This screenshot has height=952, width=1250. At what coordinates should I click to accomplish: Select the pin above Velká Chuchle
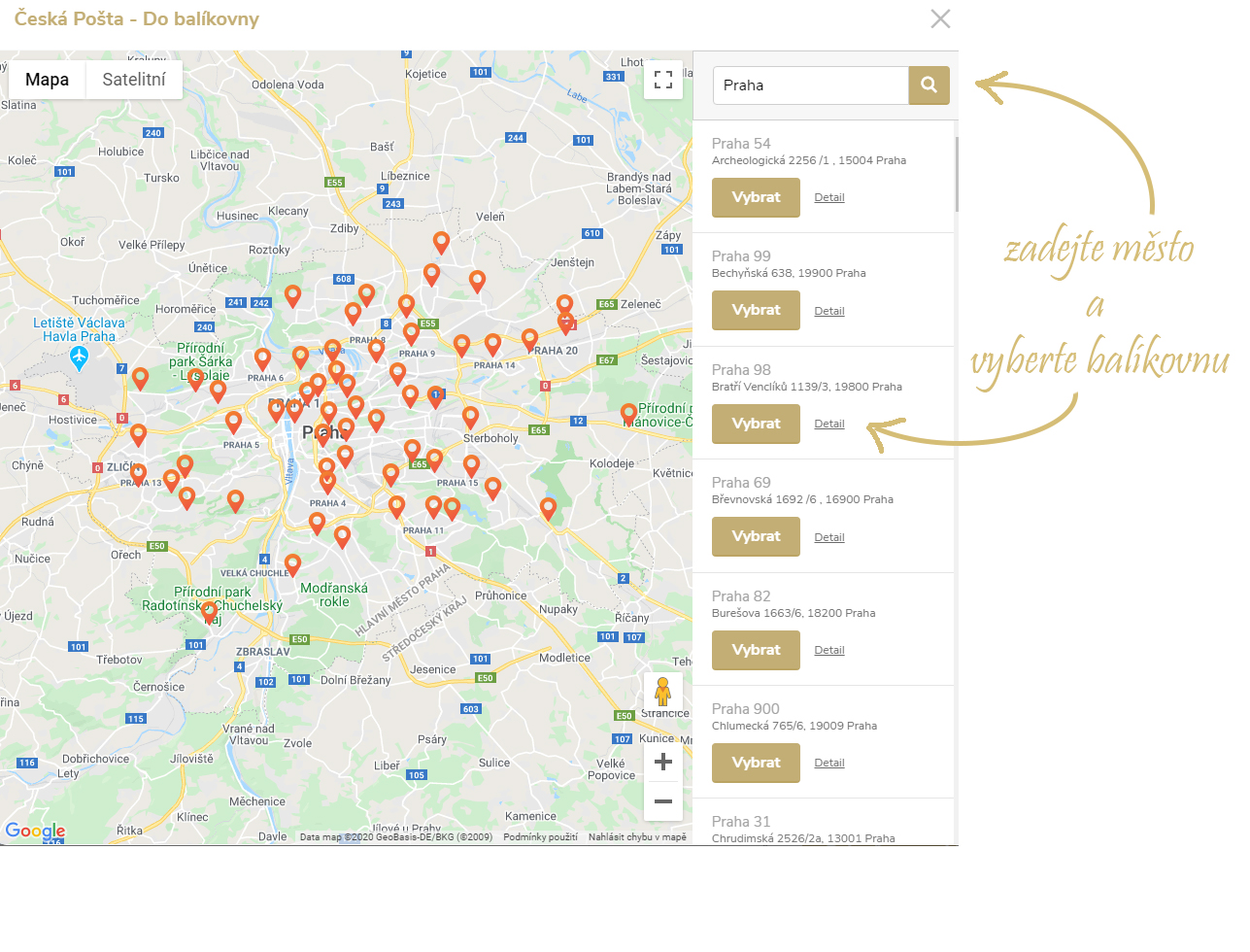coord(292,564)
